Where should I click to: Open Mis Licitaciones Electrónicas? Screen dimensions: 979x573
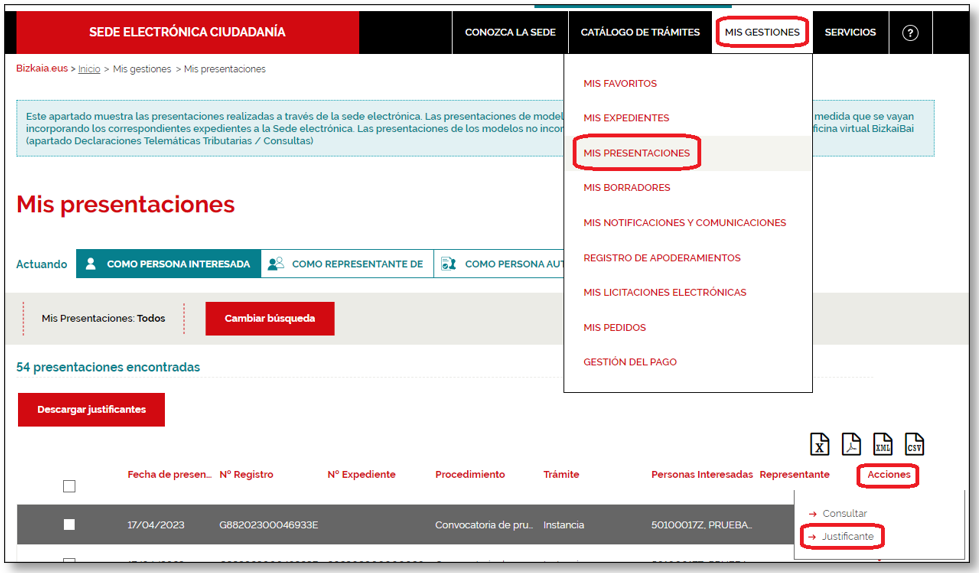coord(664,292)
